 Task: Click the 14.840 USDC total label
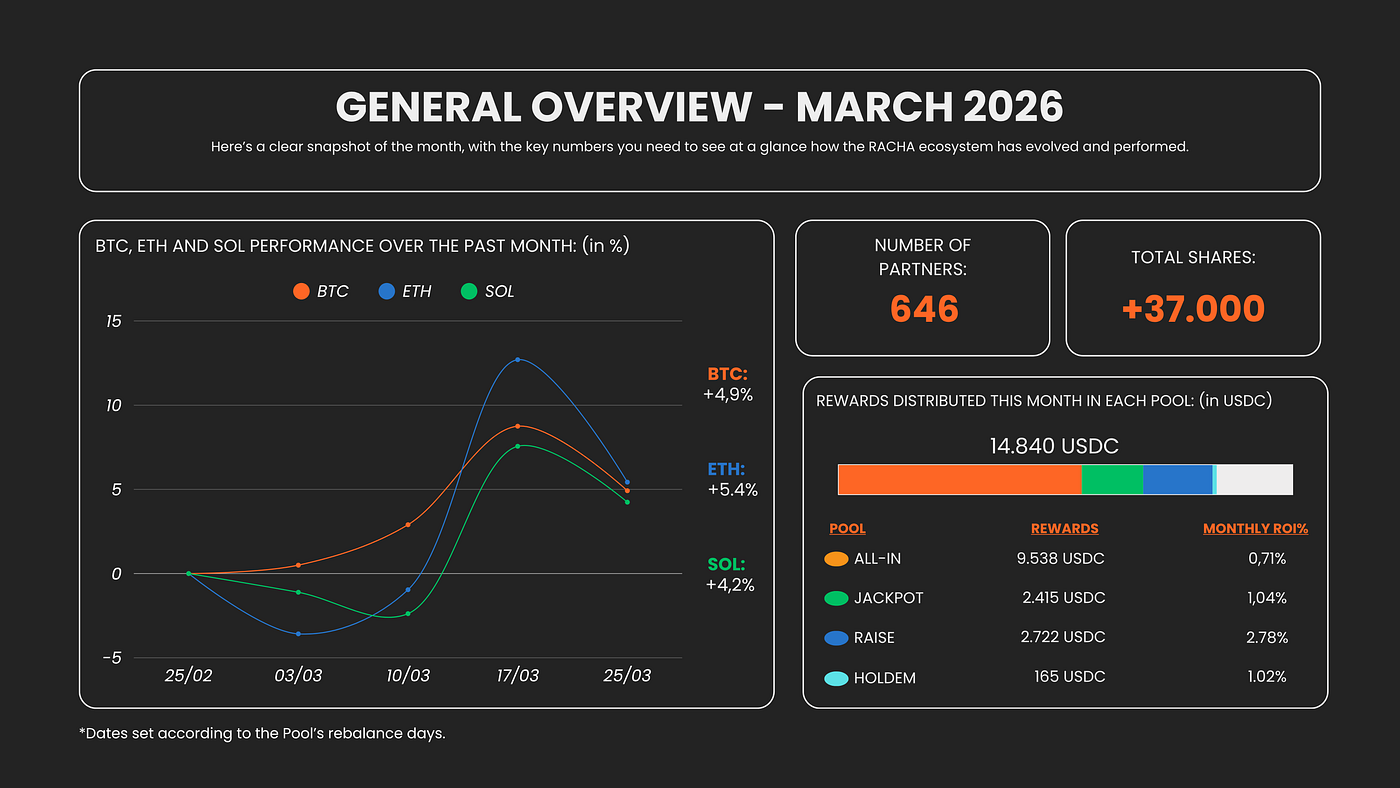click(x=1054, y=446)
